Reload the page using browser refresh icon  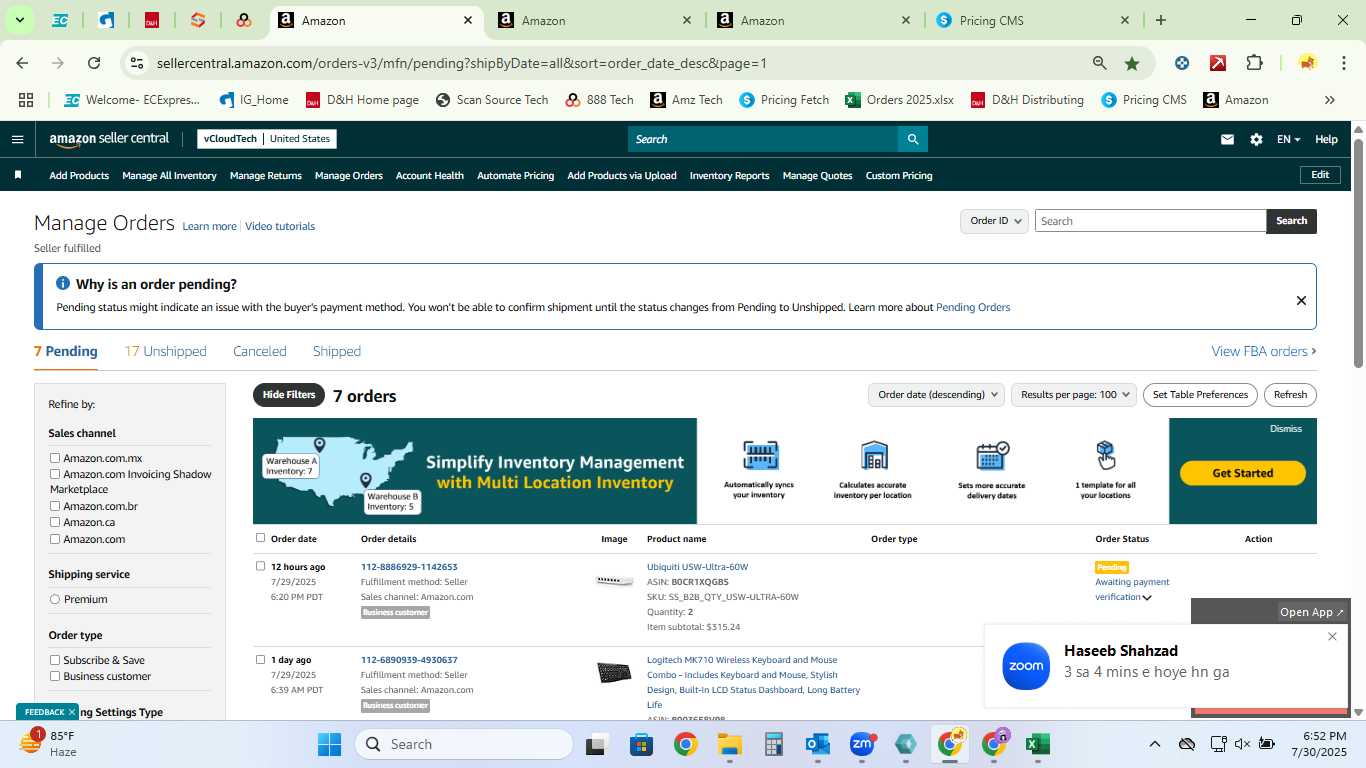pyautogui.click(x=94, y=63)
